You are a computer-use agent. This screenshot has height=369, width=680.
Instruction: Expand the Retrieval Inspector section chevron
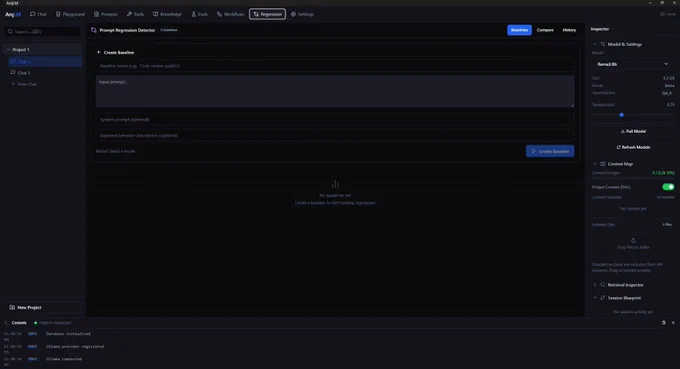tap(595, 285)
